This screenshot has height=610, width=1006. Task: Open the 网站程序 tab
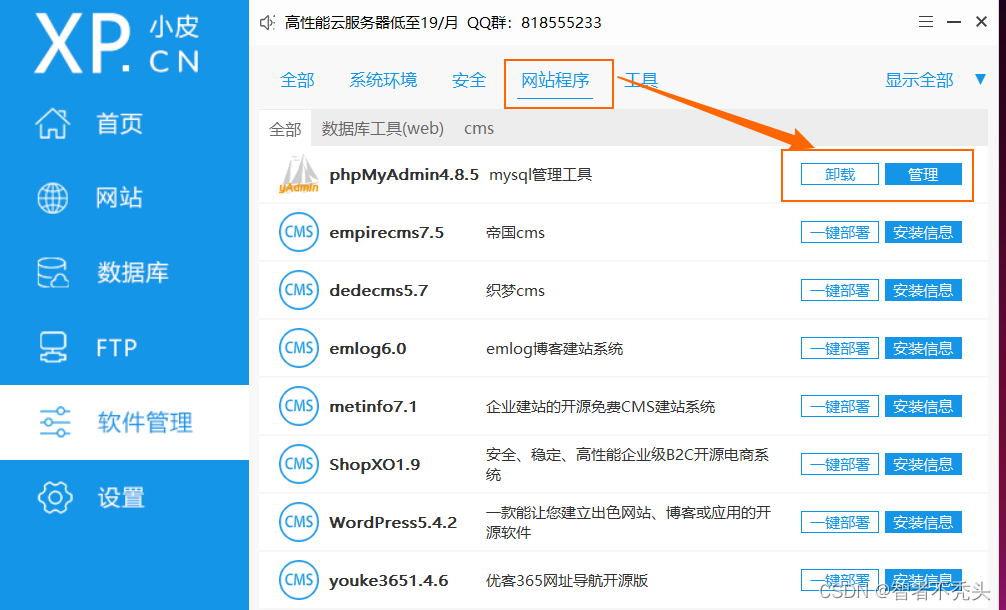point(558,79)
